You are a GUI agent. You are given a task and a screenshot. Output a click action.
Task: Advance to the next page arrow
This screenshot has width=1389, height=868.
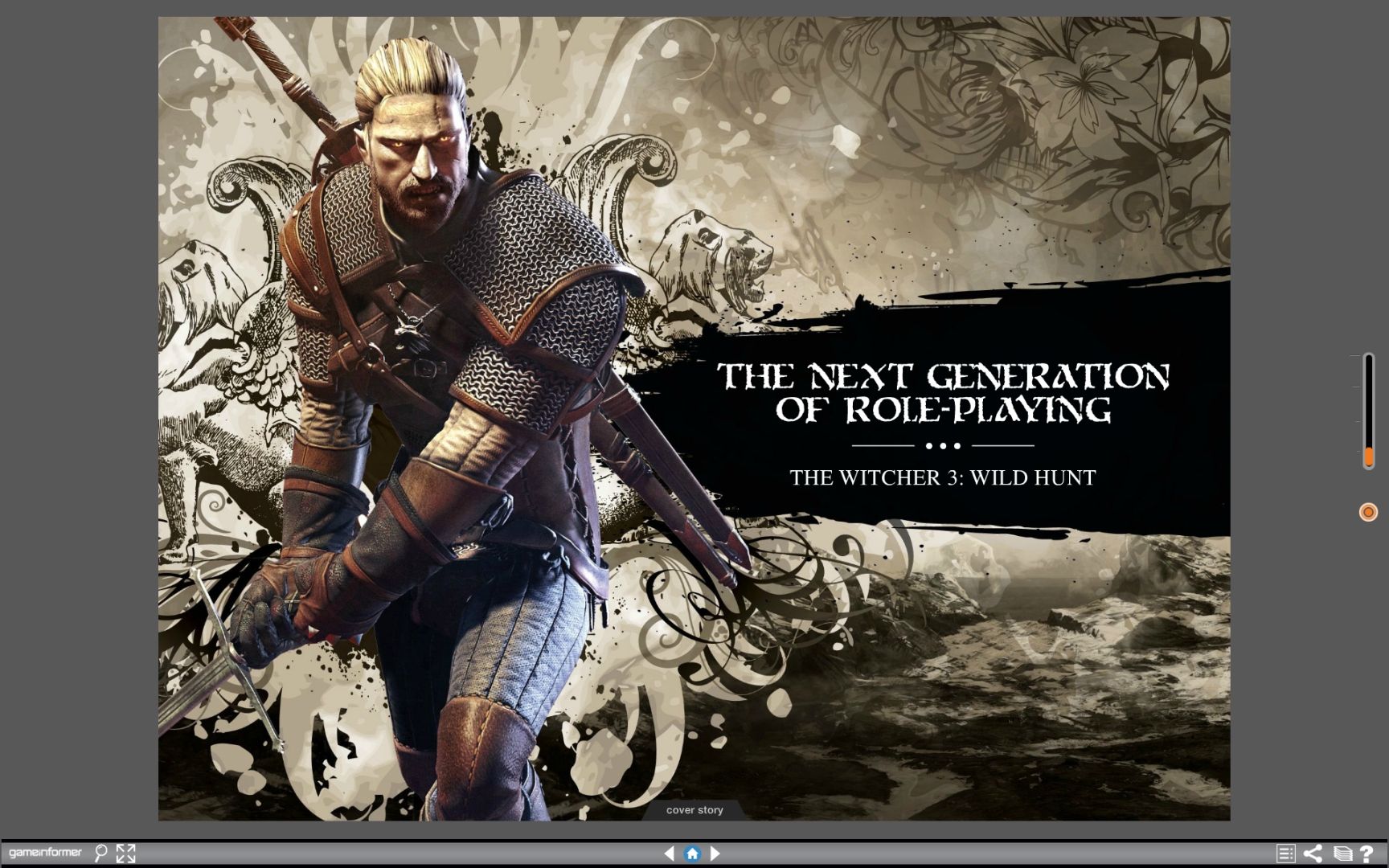click(715, 854)
